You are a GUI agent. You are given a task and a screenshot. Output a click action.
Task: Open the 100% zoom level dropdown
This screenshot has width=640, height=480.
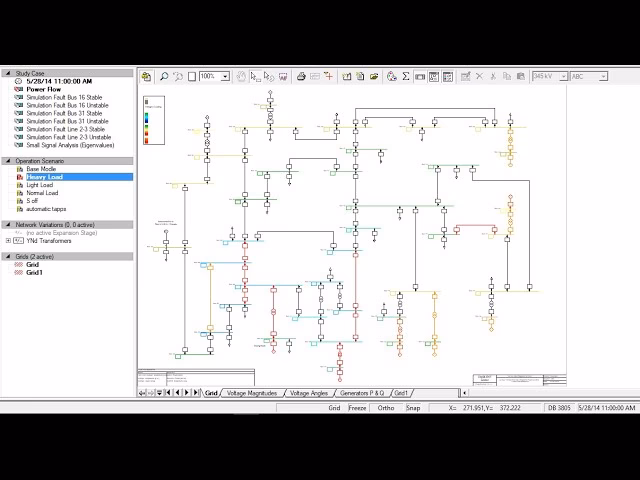click(225, 76)
